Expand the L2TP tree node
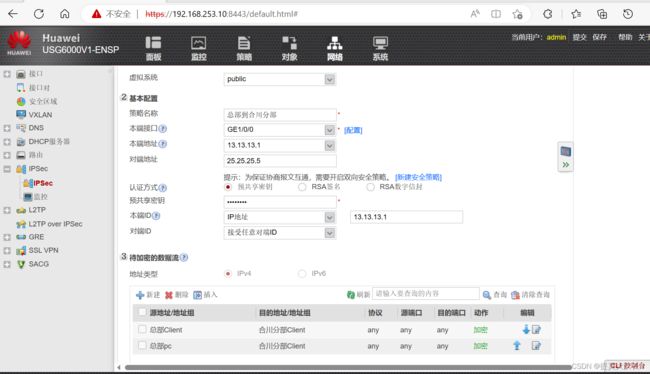 7,210
